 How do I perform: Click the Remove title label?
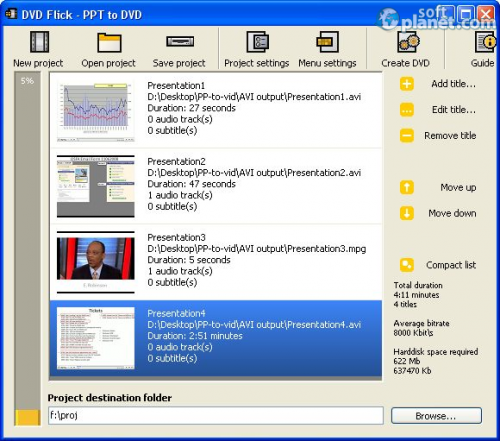coord(450,136)
